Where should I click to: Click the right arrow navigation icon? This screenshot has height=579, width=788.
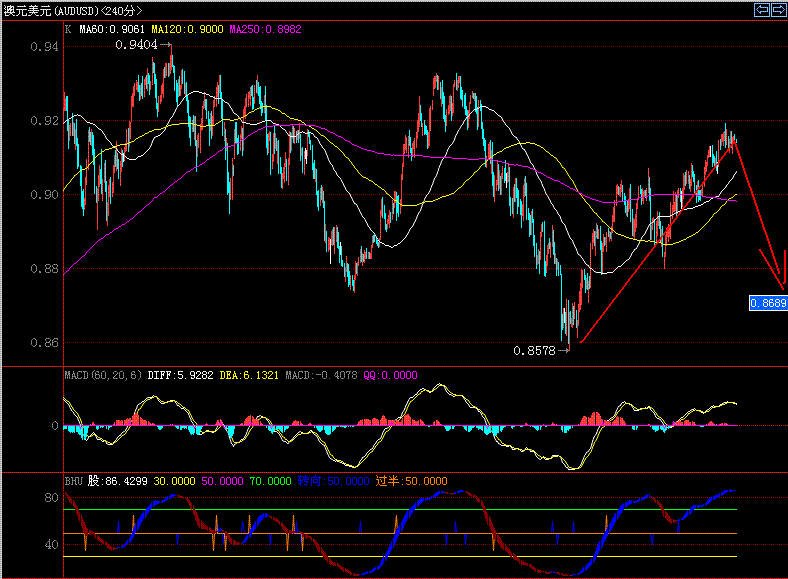(778, 10)
